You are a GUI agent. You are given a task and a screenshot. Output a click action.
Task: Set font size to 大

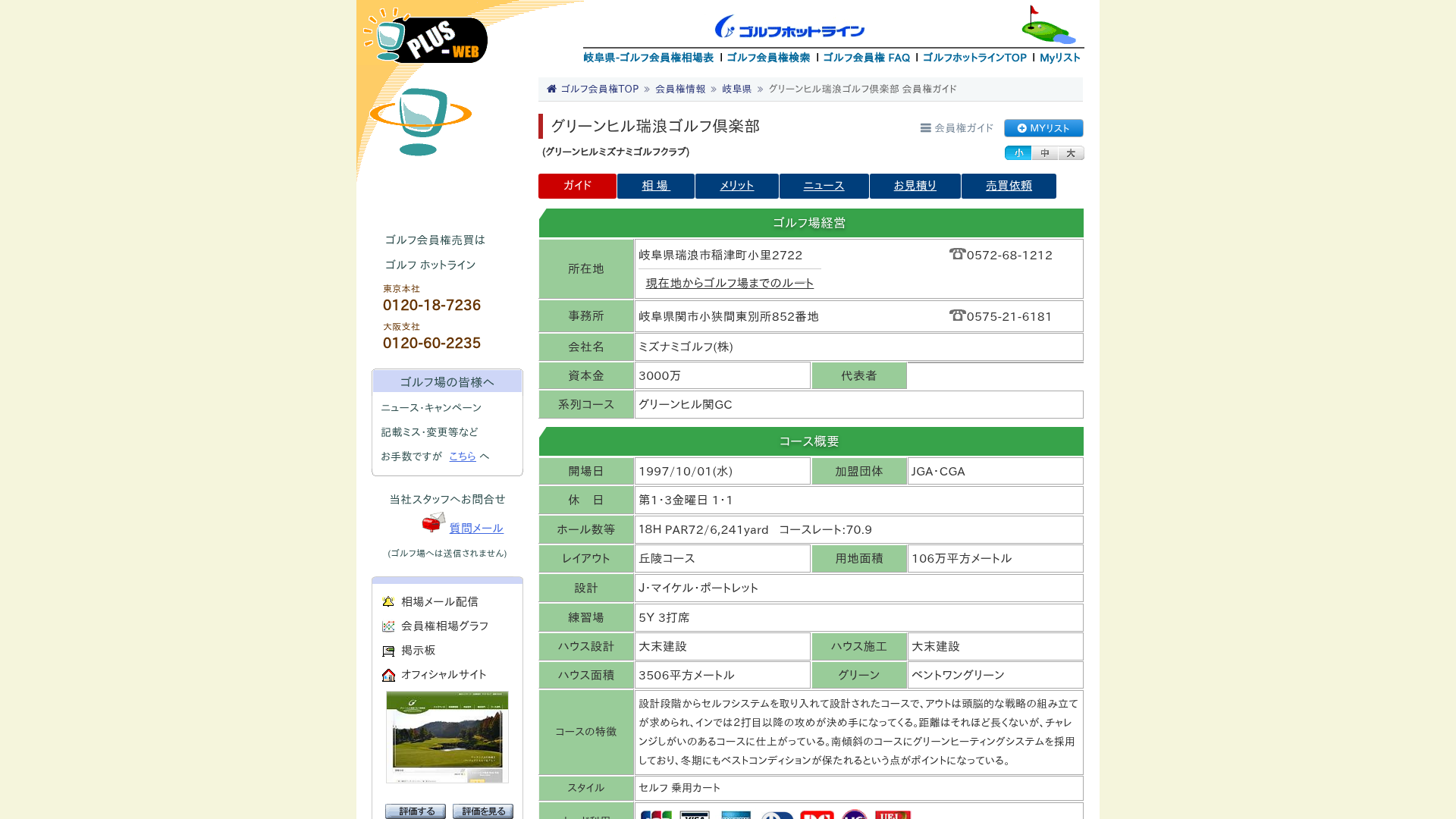tap(1071, 153)
